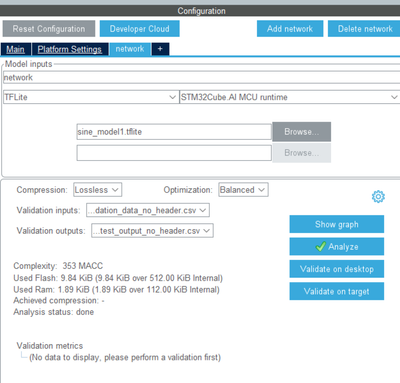This screenshot has width=400, height=383.
Task: Expand the Optimization Balanced dropdown
Action: tap(243, 190)
